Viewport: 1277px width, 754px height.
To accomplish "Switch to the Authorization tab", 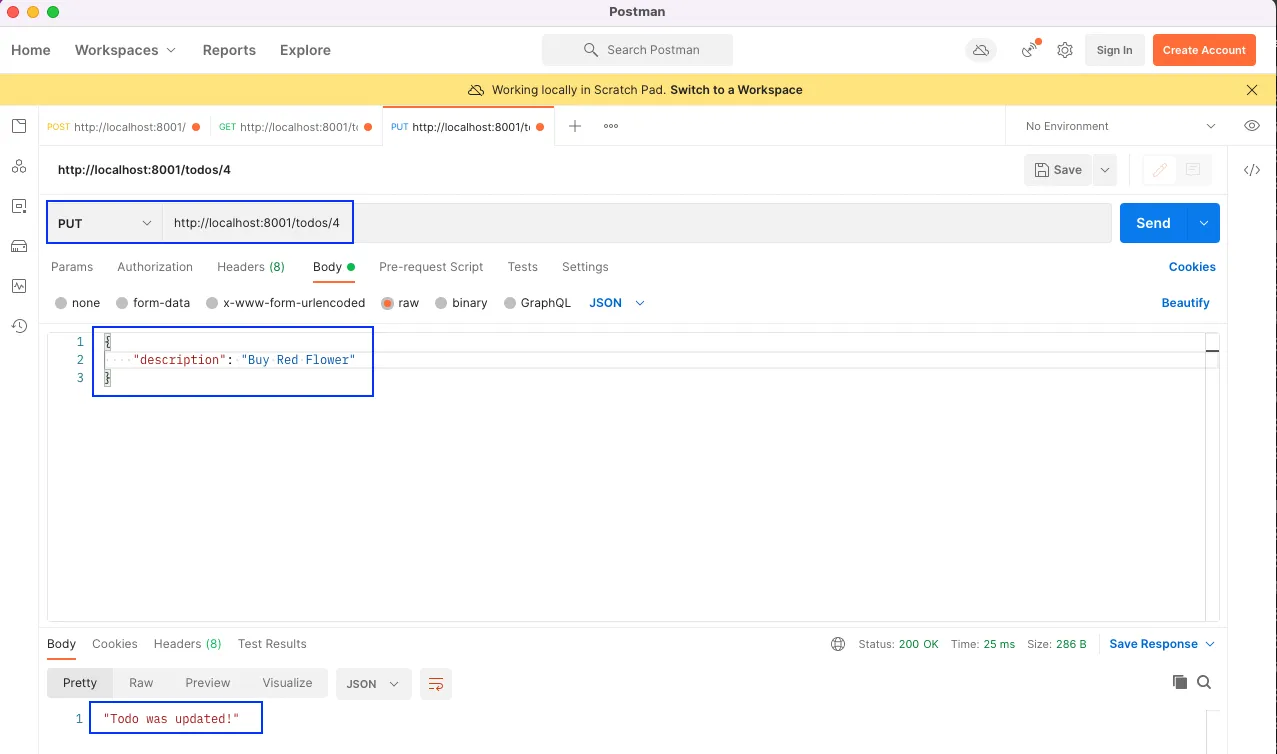I will click(155, 267).
